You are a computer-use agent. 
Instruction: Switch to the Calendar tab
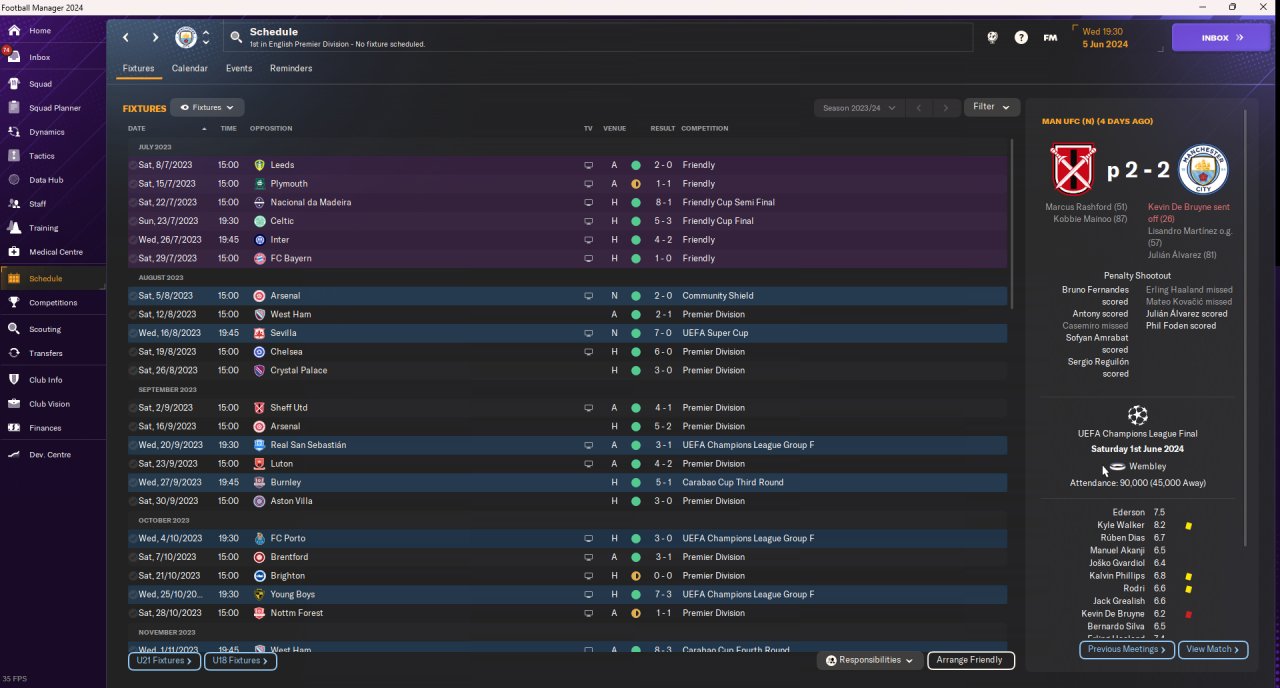click(x=190, y=69)
